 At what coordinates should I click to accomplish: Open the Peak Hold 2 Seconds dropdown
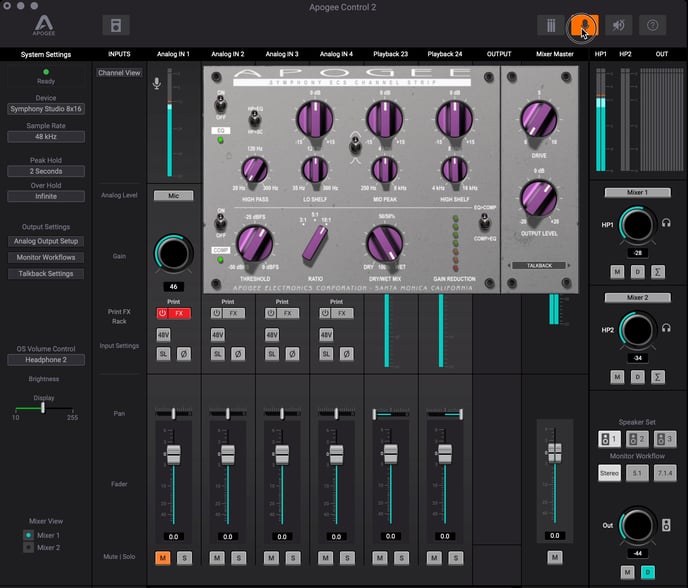coord(46,171)
